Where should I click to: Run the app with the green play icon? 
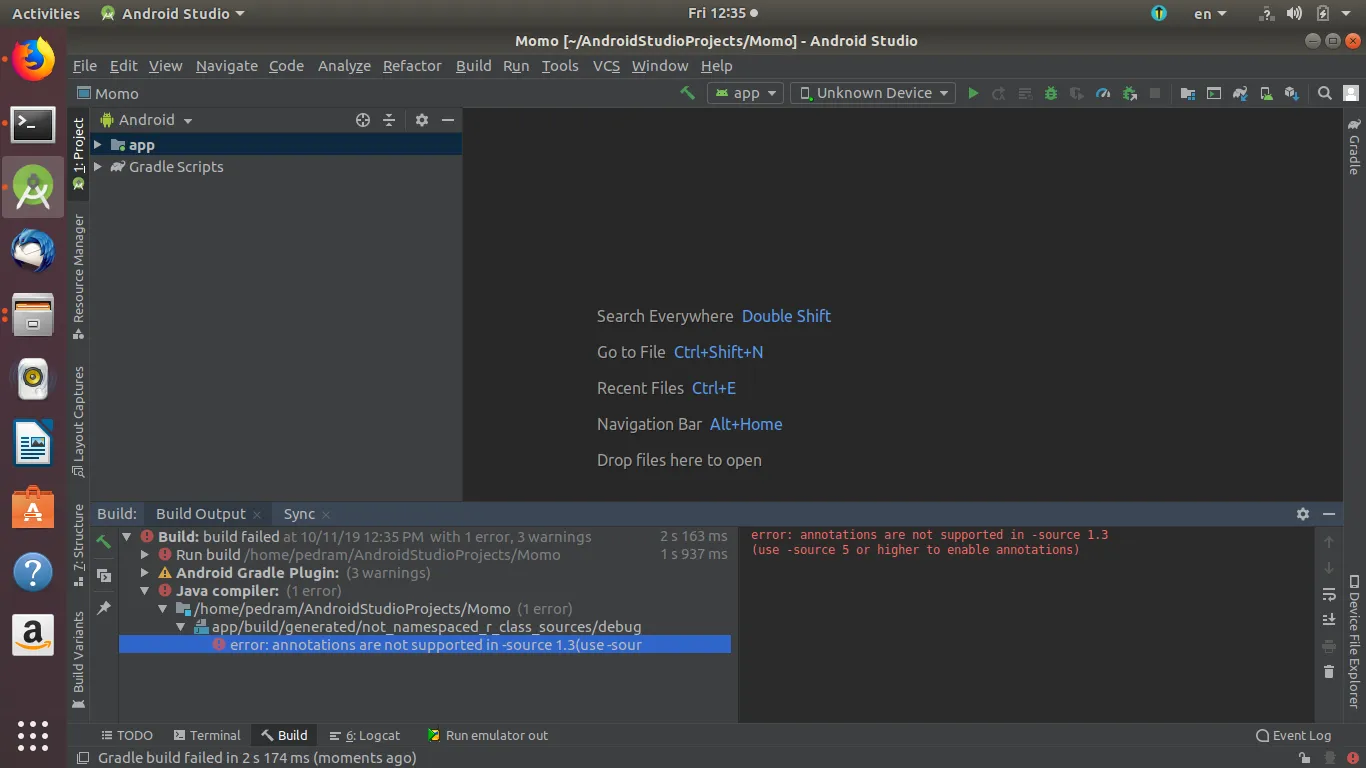click(973, 93)
